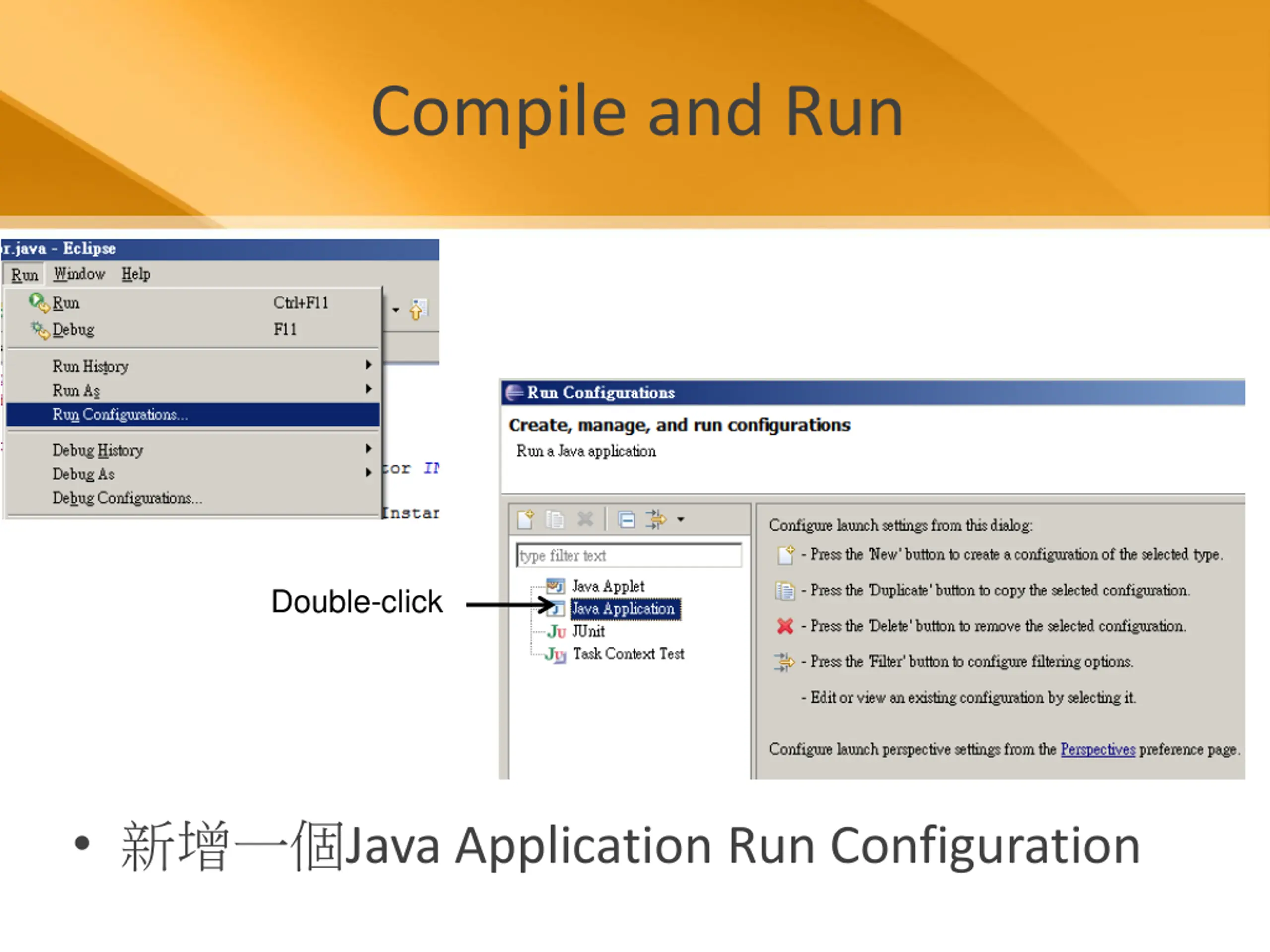Click 'Create, manage, and run configurations' heading

tap(680, 425)
